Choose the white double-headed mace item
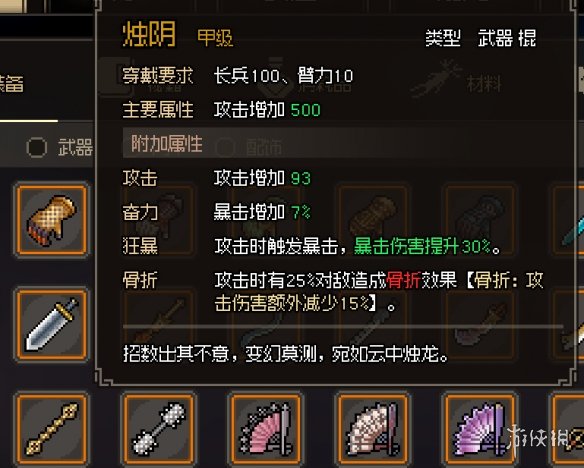584x468 pixels. (x=159, y=429)
